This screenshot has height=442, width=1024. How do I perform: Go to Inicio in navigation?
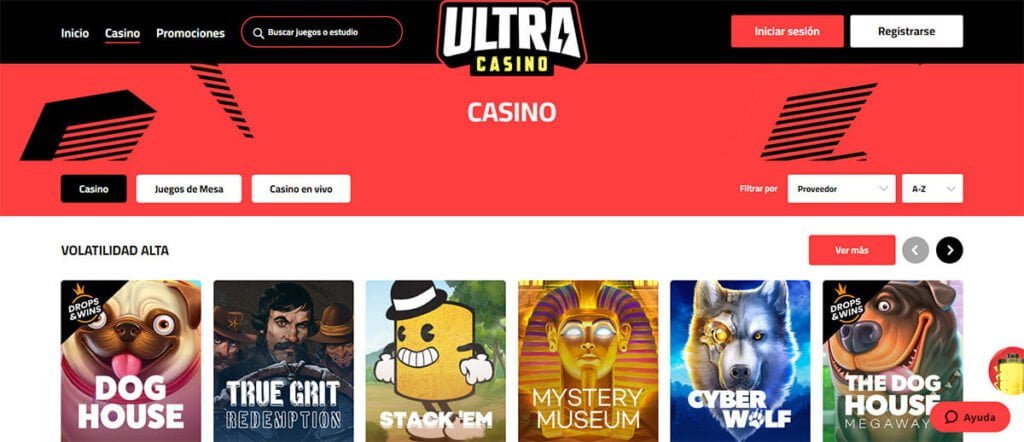pos(75,33)
